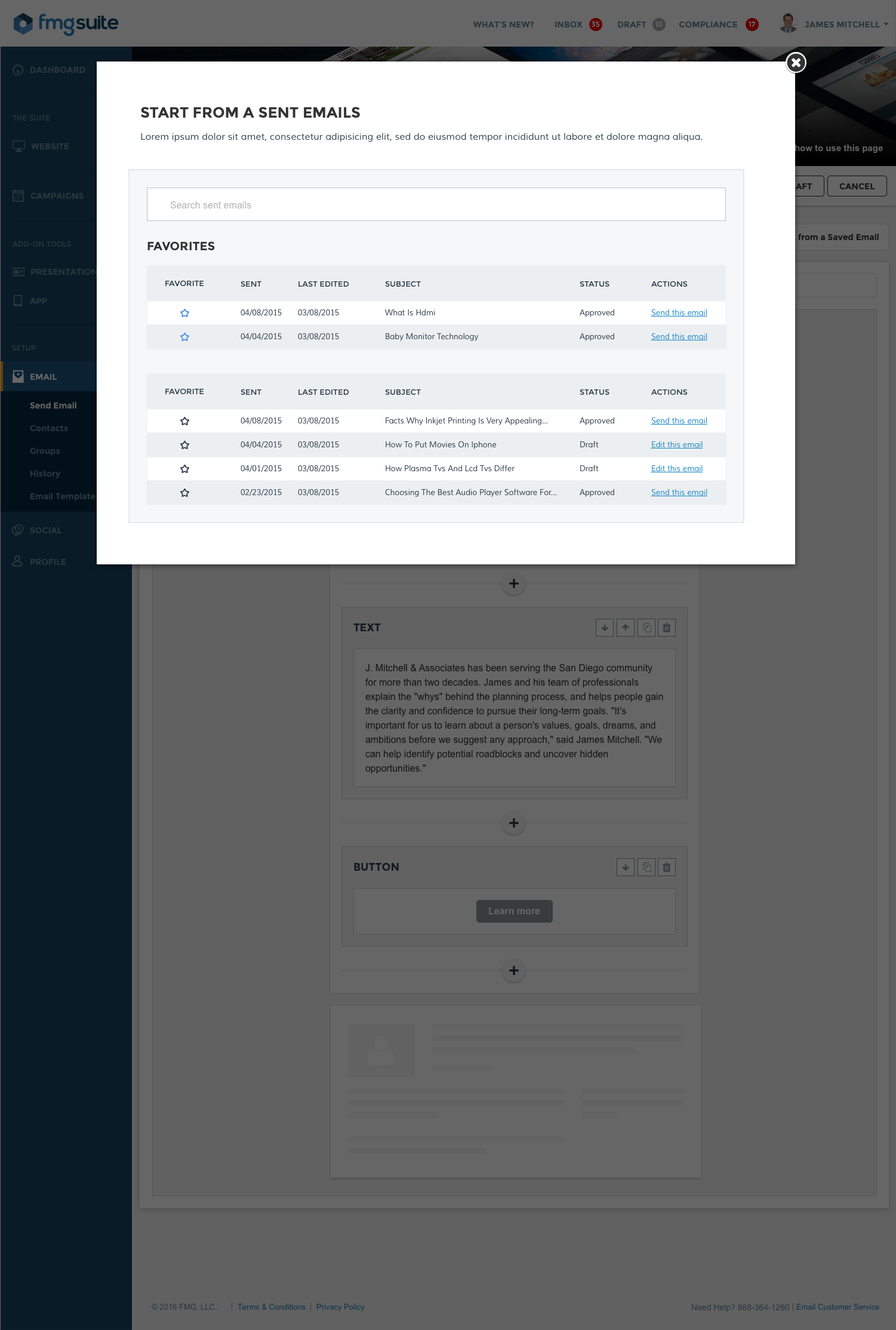Open the James Mitchell user dropdown
896x1330 pixels.
(x=842, y=24)
